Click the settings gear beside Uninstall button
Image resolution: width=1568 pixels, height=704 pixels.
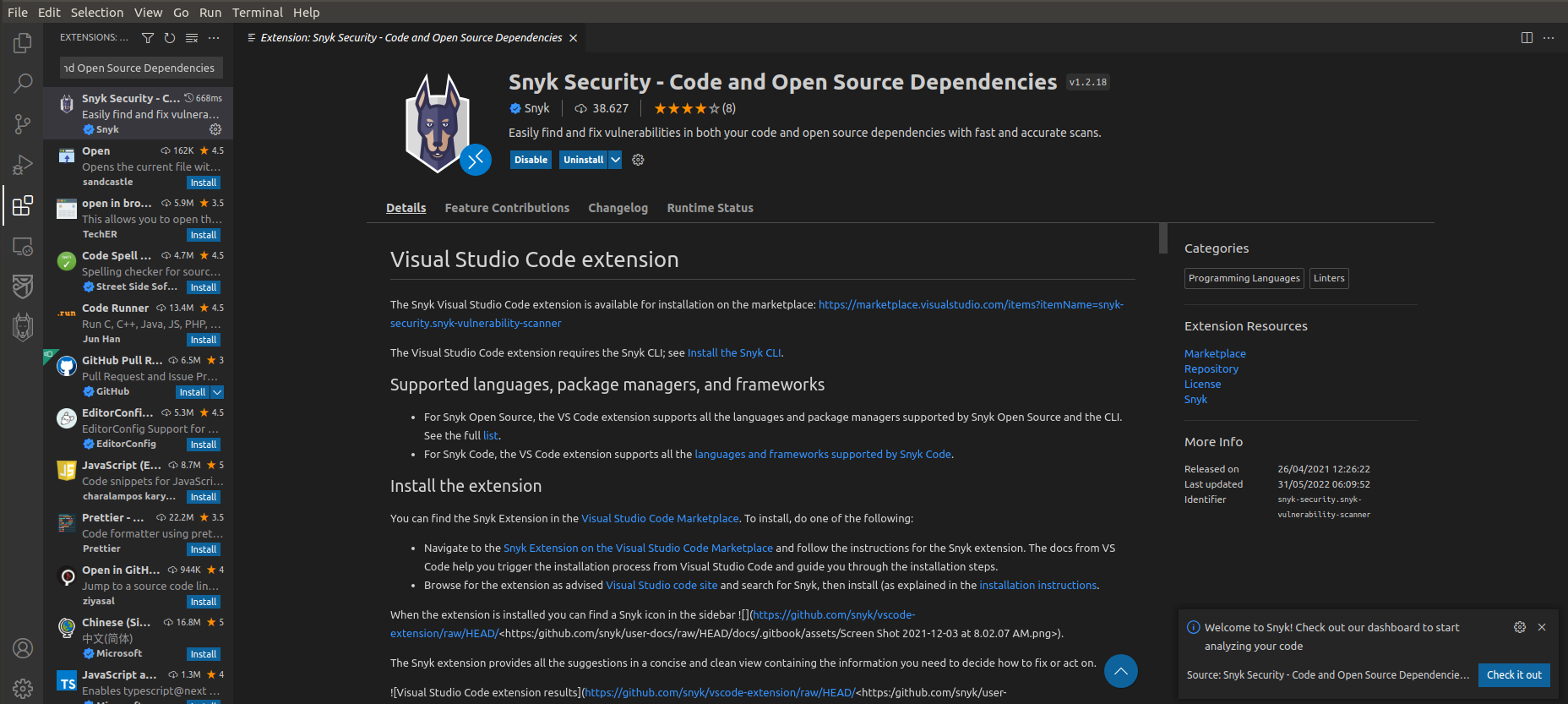638,160
